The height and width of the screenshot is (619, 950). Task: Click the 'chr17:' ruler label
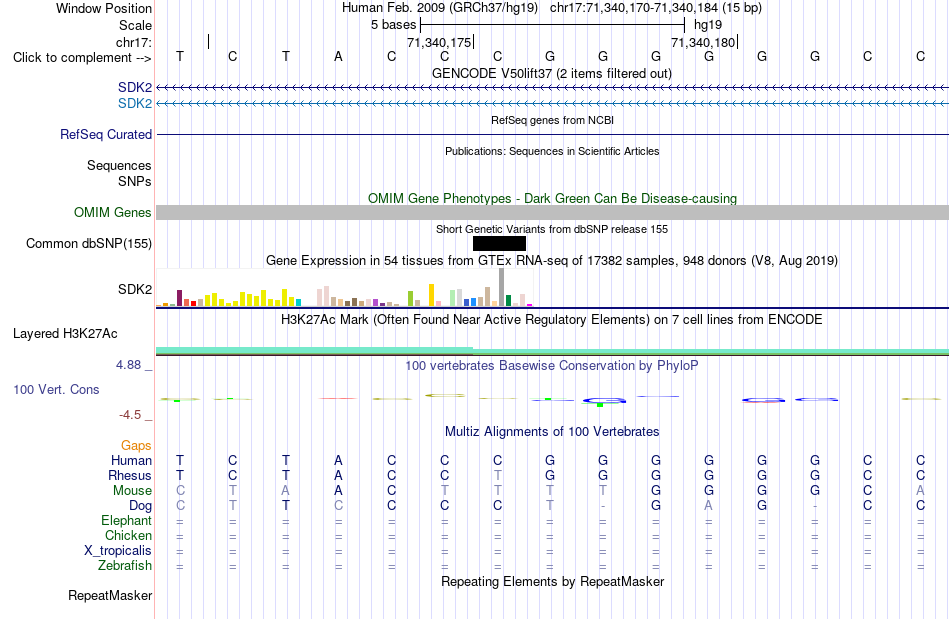pos(133,42)
